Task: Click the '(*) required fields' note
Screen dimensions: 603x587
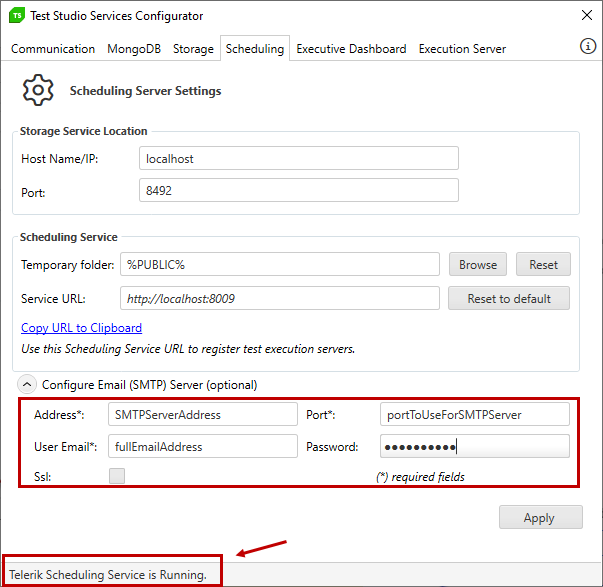Action: 420,477
